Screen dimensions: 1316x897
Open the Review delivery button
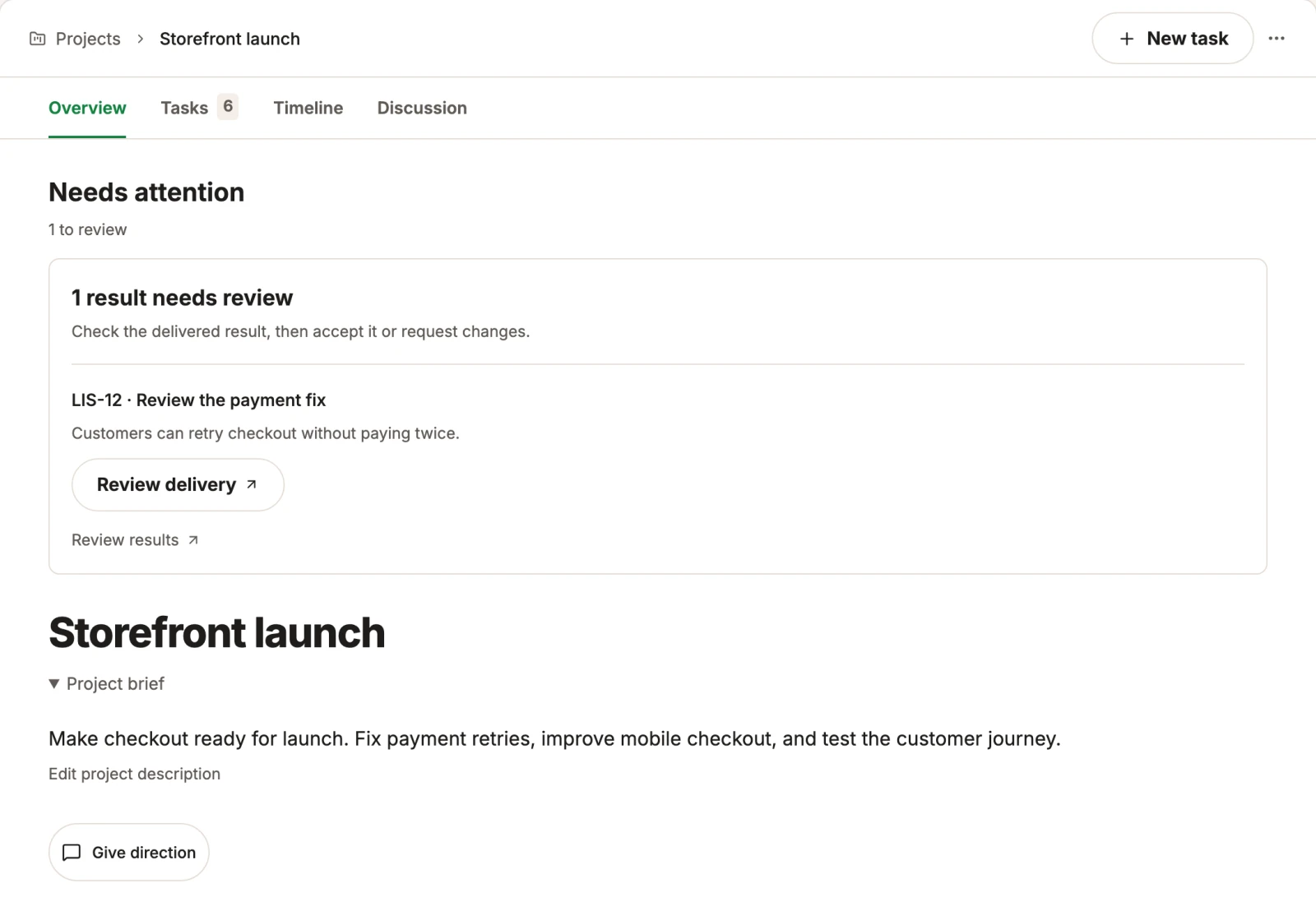tap(178, 485)
